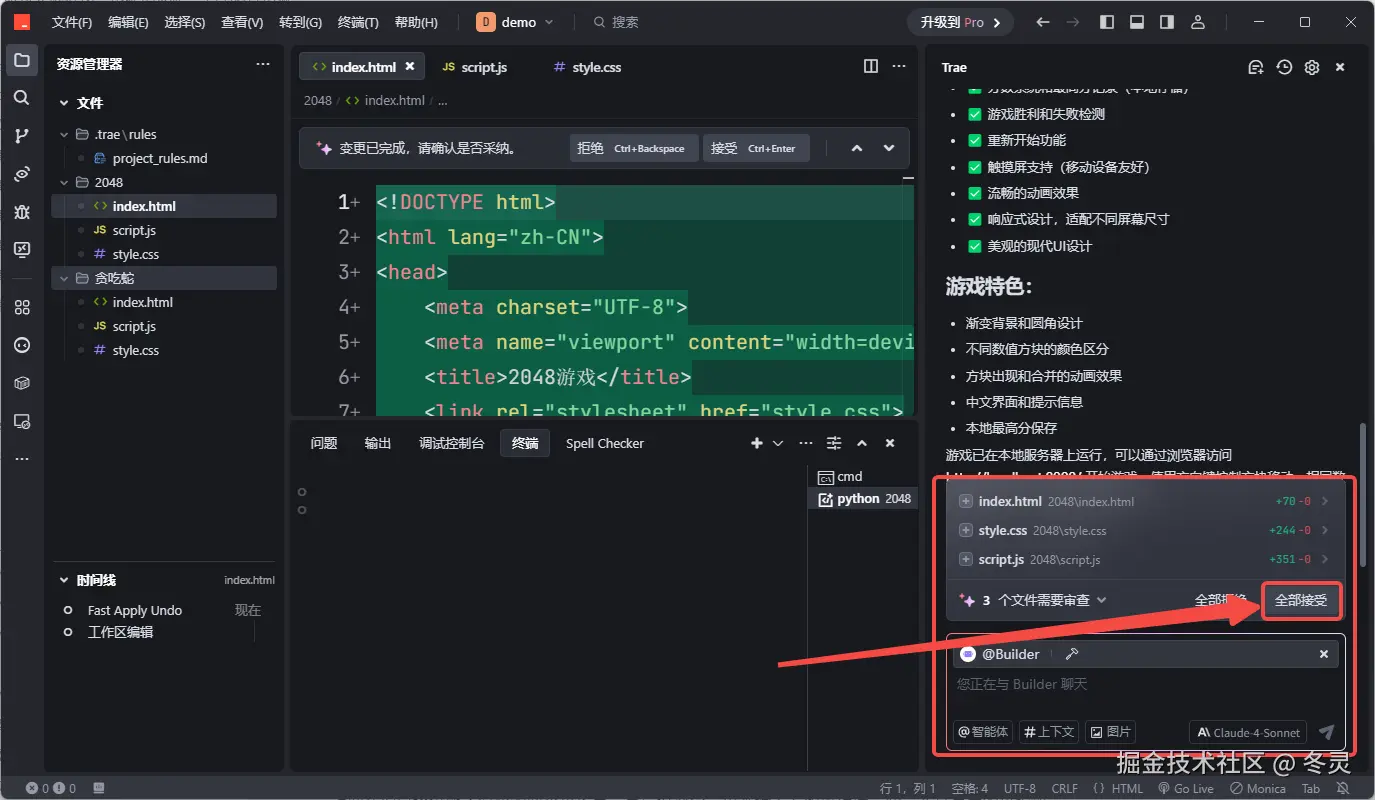Screen dimensions: 1375x800
Task: Click the chat input field 您正在与 Builder 聊天
Action: (1145, 685)
